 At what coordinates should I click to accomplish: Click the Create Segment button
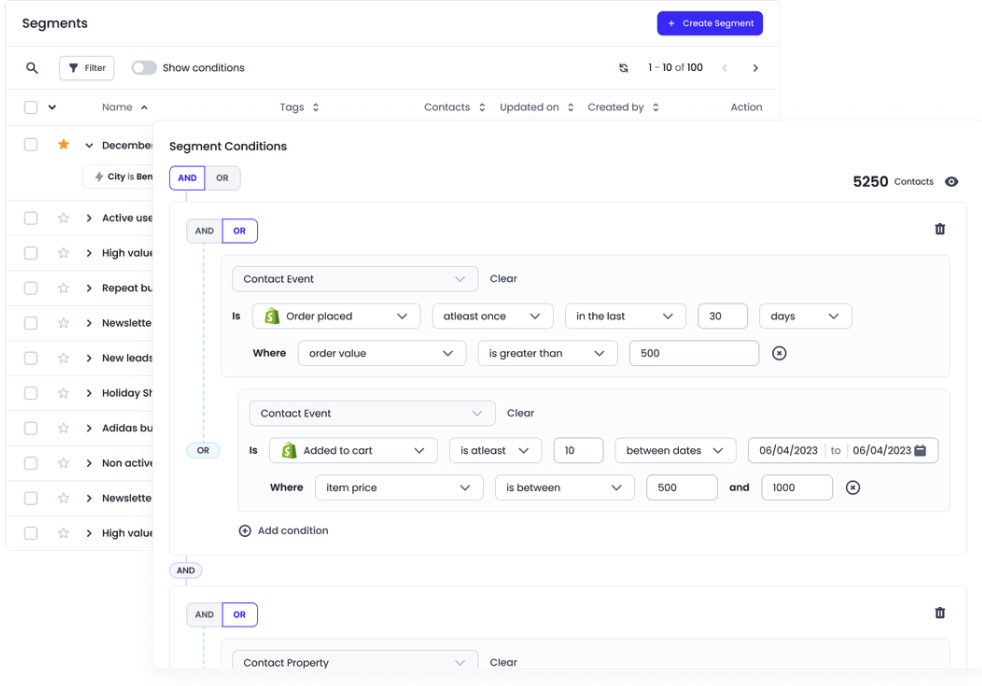(709, 23)
